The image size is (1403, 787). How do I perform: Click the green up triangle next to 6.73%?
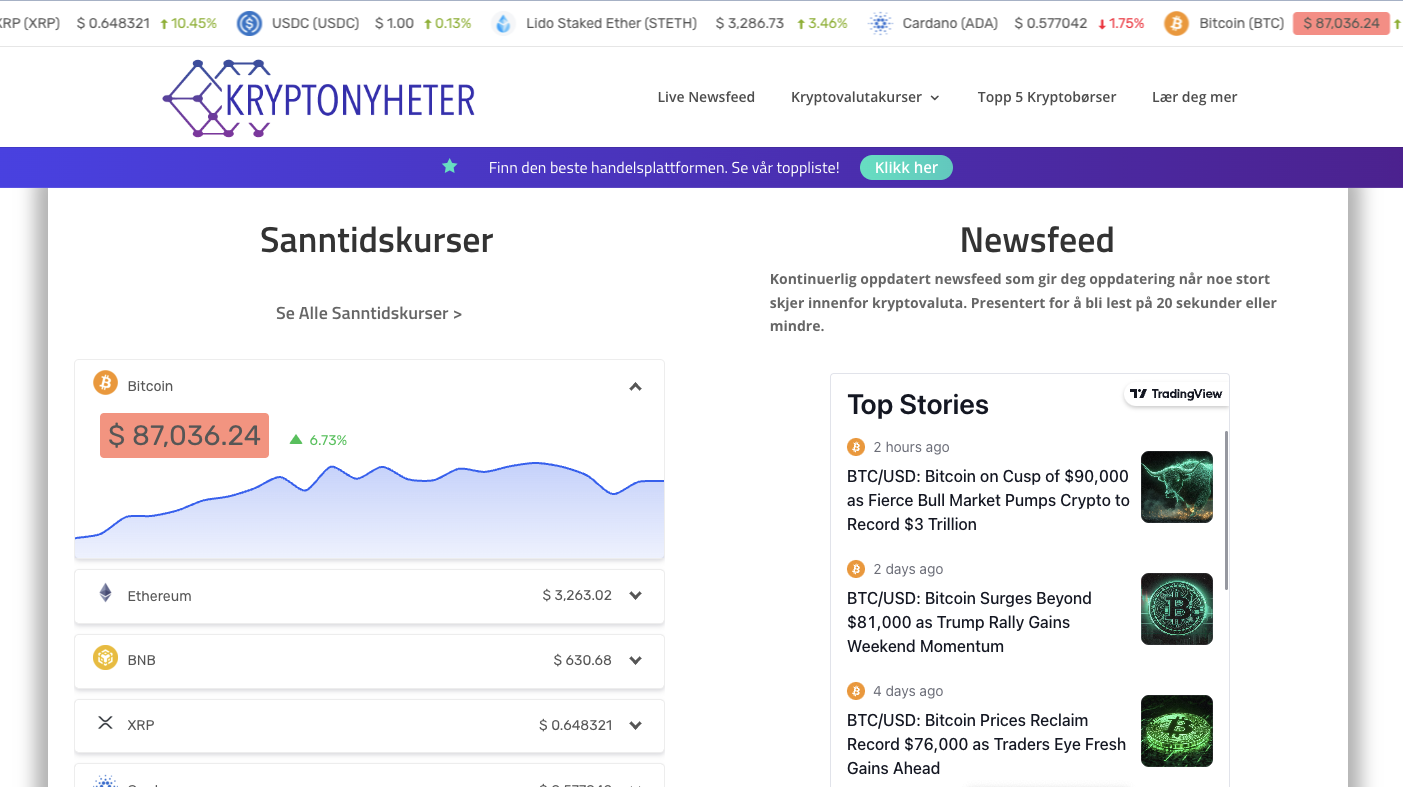pos(295,439)
